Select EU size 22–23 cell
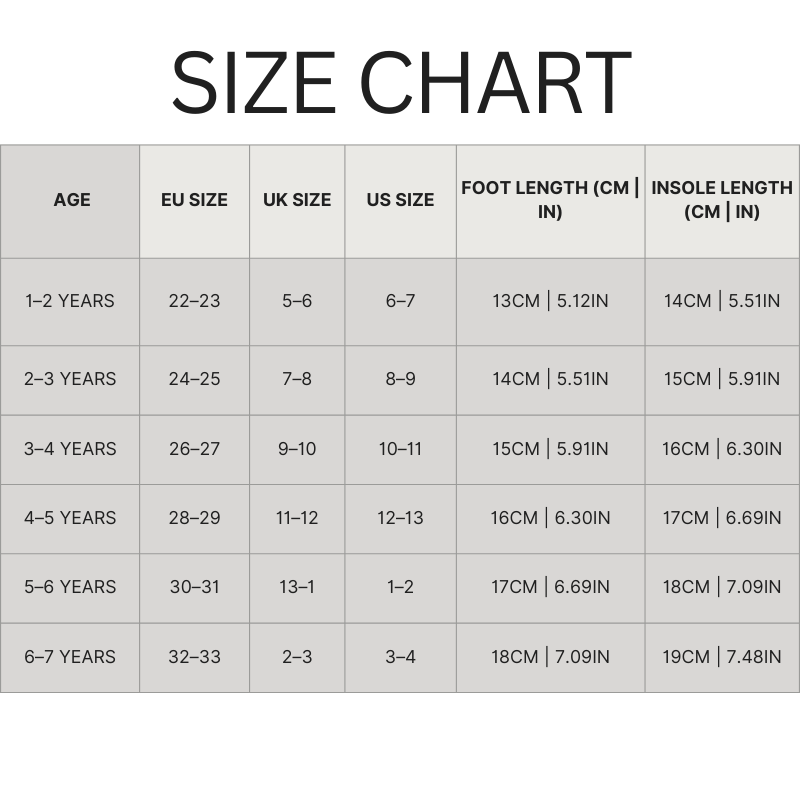 click(x=194, y=301)
